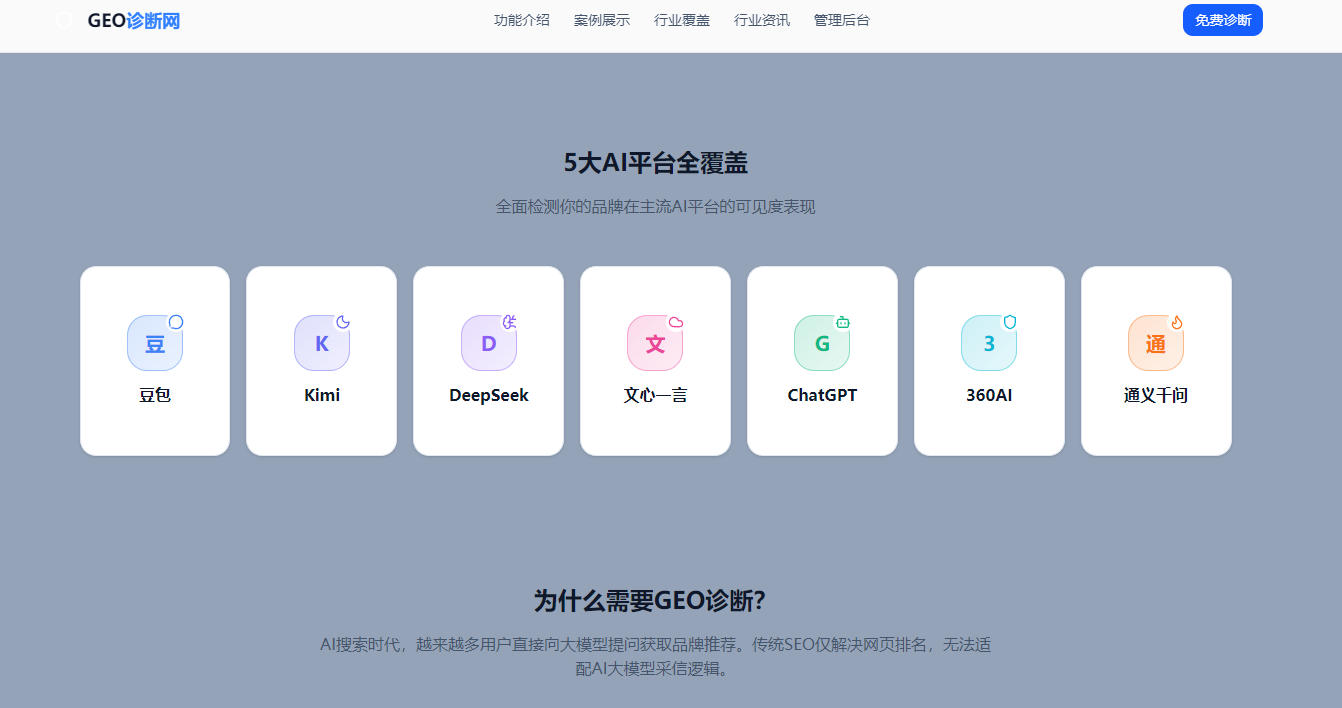Open 案例展示 navigation item
This screenshot has height=708, width=1342.
pos(602,20)
